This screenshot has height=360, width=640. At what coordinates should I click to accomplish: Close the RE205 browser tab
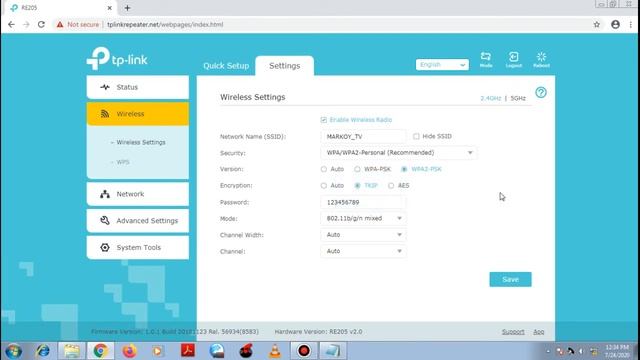[x=109, y=8]
